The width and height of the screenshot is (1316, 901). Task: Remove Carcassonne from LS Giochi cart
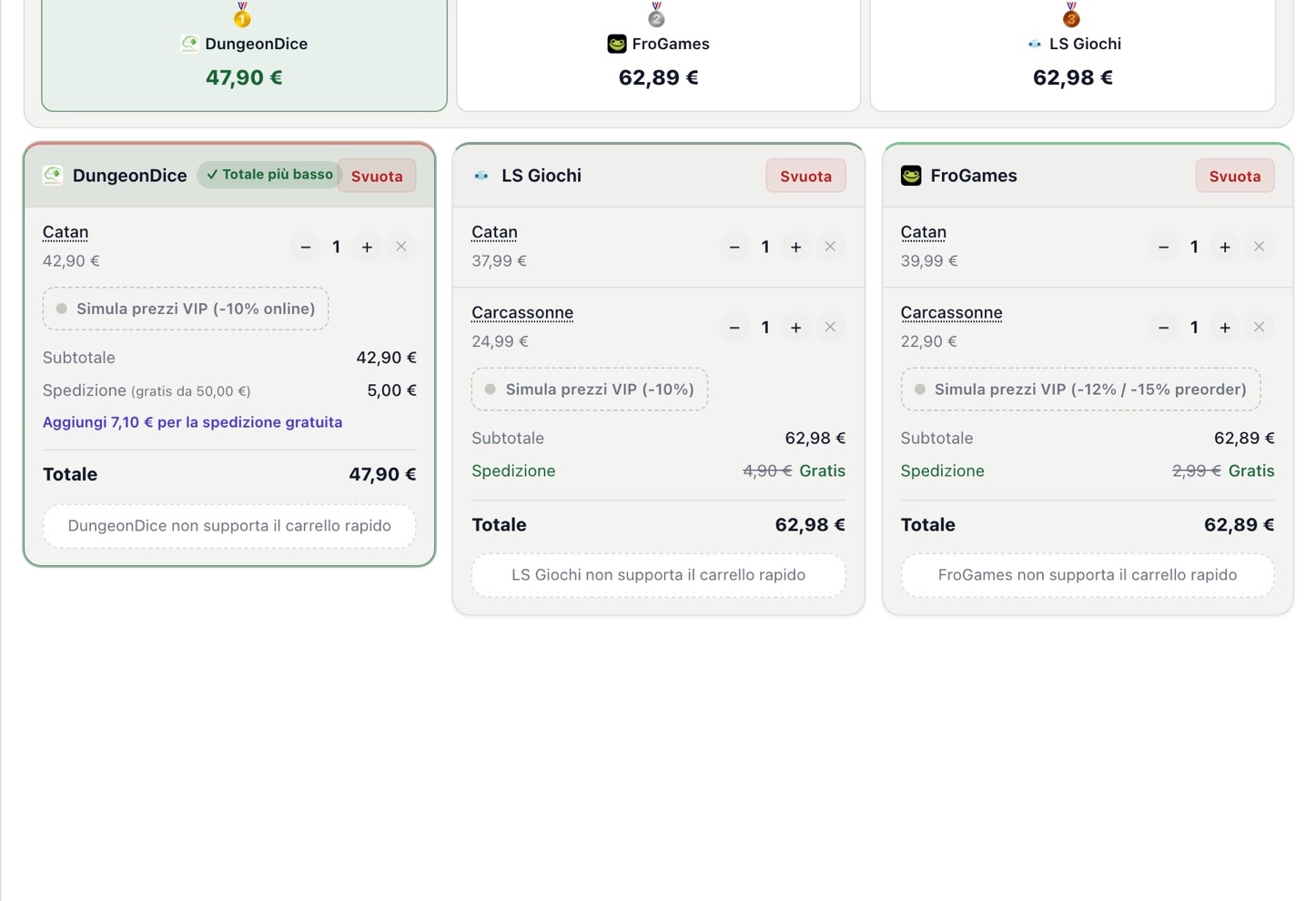click(x=830, y=328)
